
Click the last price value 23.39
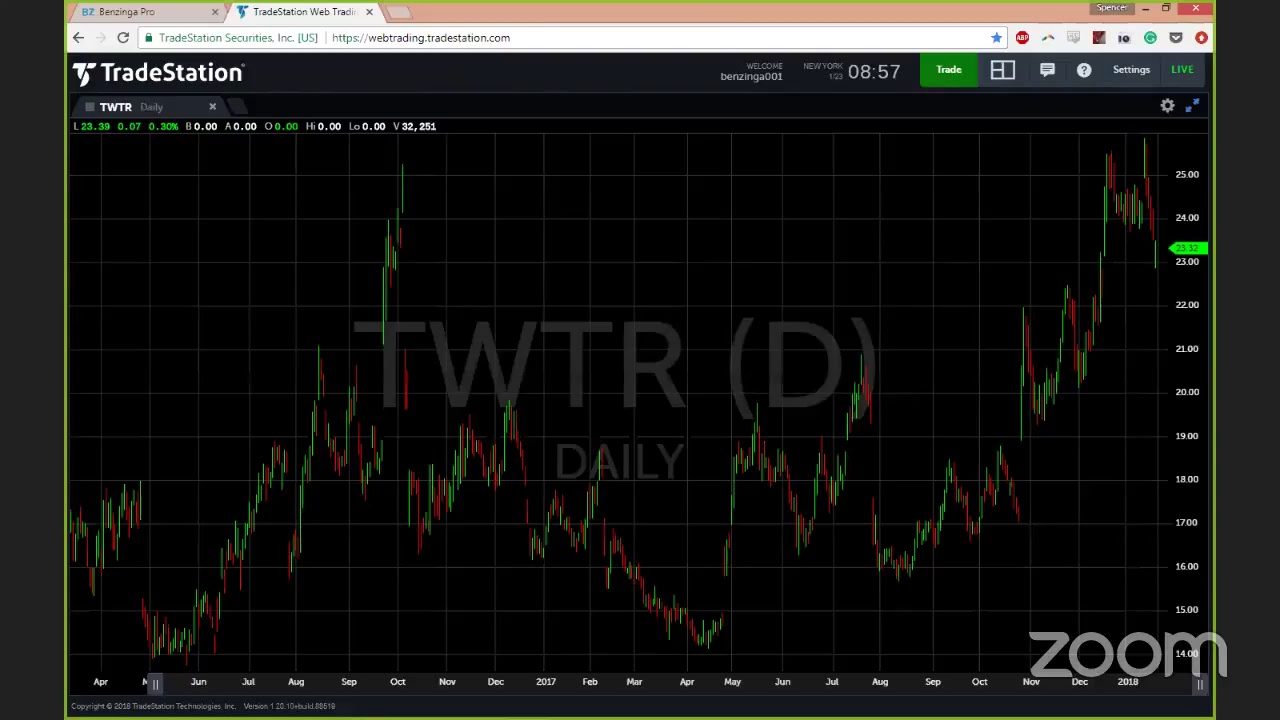(95, 126)
